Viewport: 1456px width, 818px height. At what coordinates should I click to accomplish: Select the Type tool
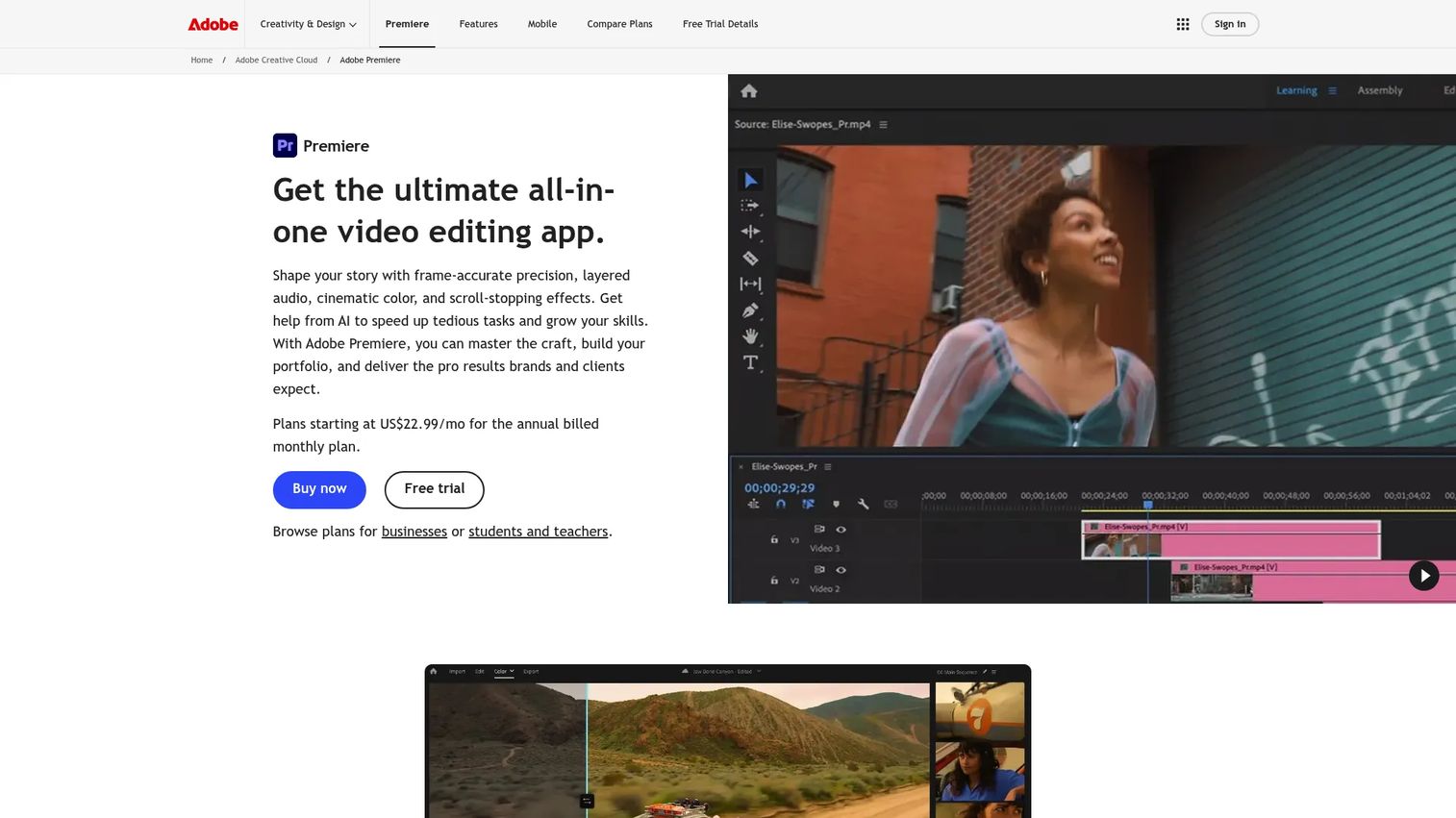pyautogui.click(x=750, y=362)
